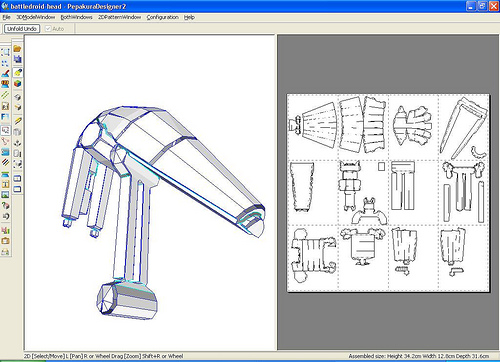
Task: Open the 2DPatternWindow menu
Action: click(119, 17)
